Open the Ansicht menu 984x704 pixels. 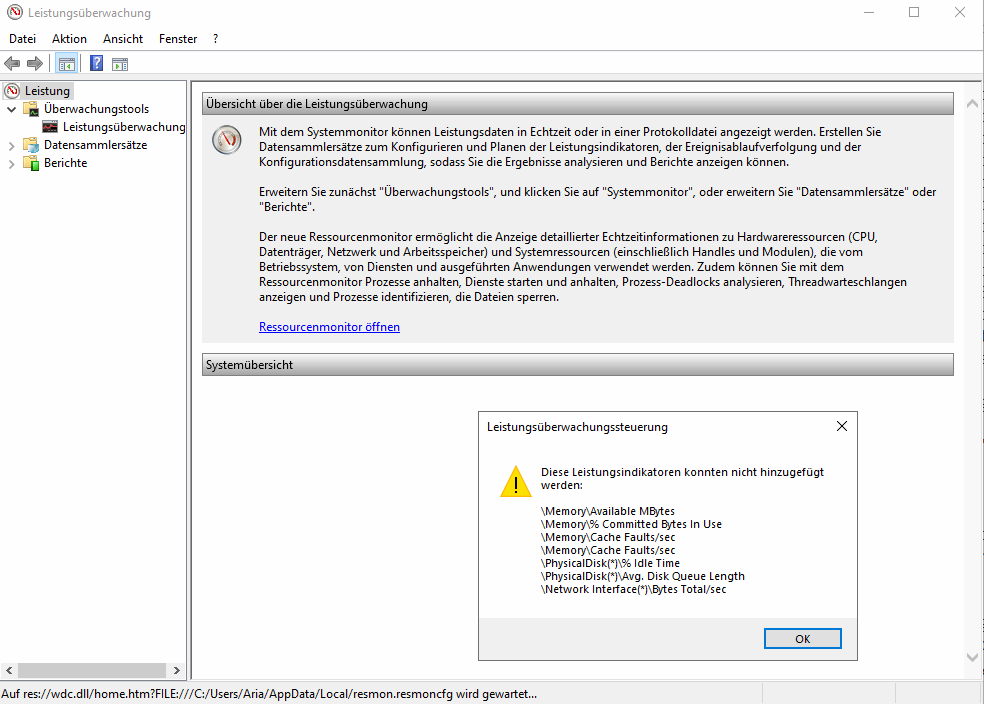[x=123, y=39]
